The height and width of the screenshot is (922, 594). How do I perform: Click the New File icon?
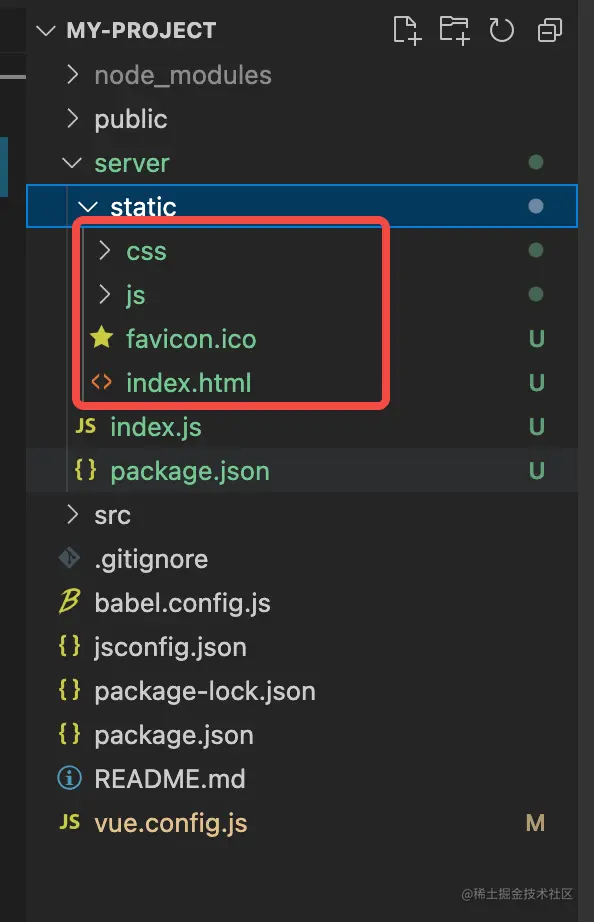click(407, 30)
